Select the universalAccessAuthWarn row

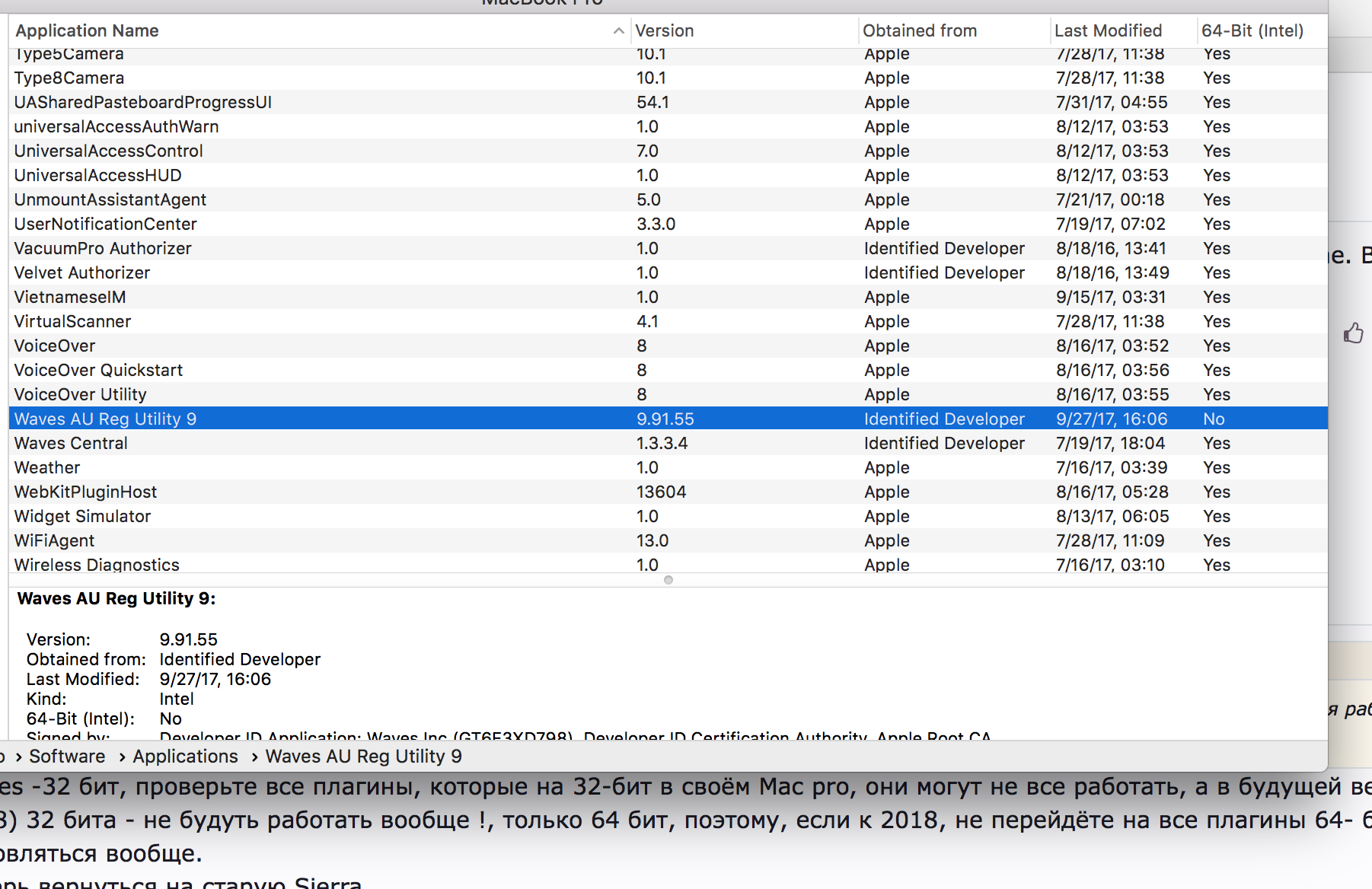pyautogui.click(x=668, y=126)
